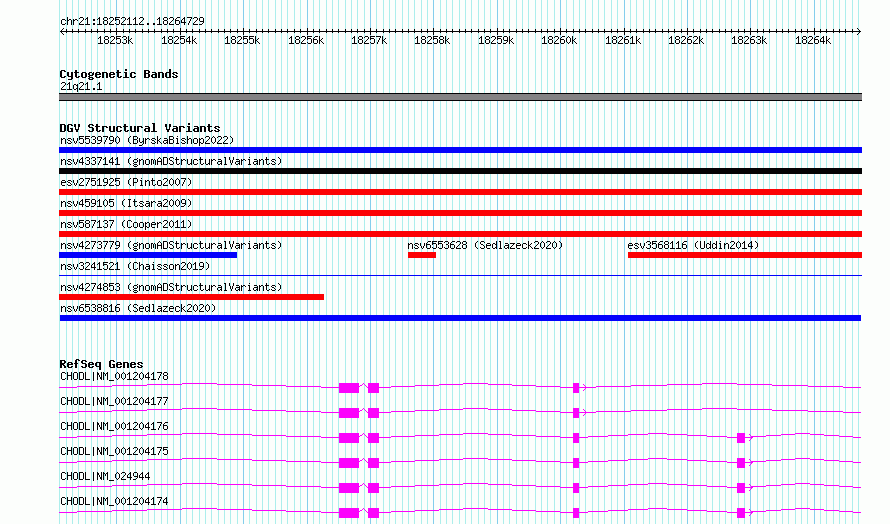Viewport: 890px width, 524px height.
Task: Select the gray 21q21.1 cytogenetic band bar
Action: coord(460,97)
